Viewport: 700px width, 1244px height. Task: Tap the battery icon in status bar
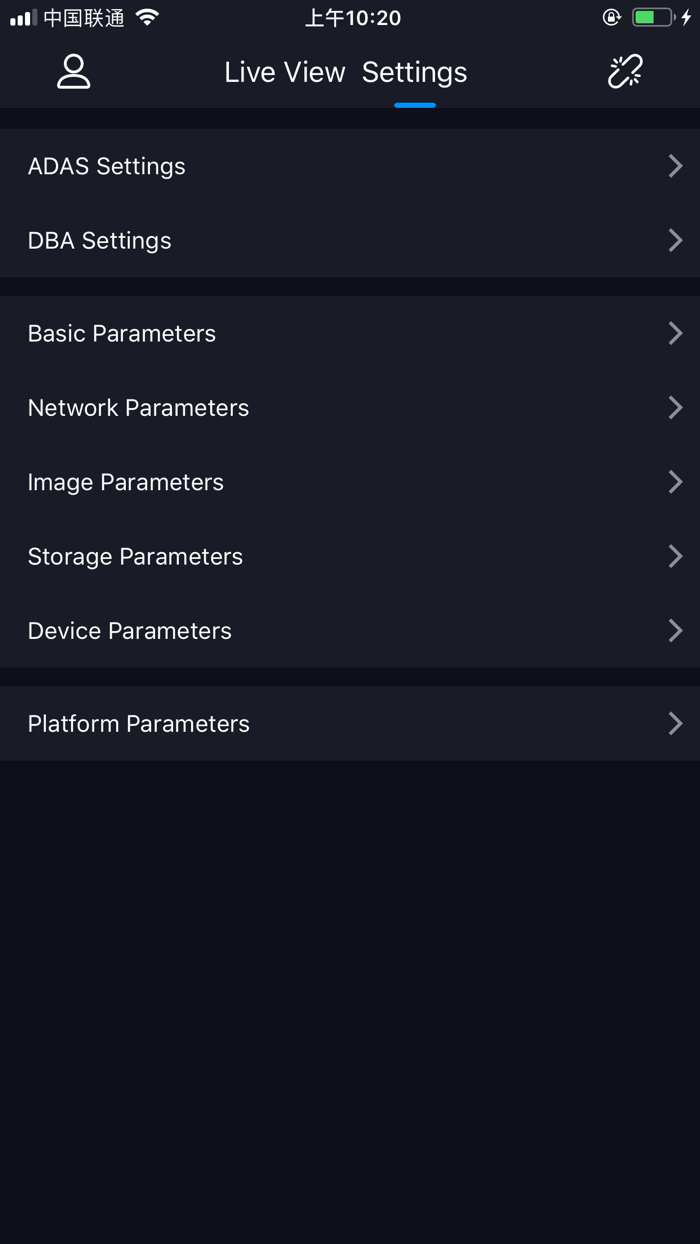click(x=653, y=17)
